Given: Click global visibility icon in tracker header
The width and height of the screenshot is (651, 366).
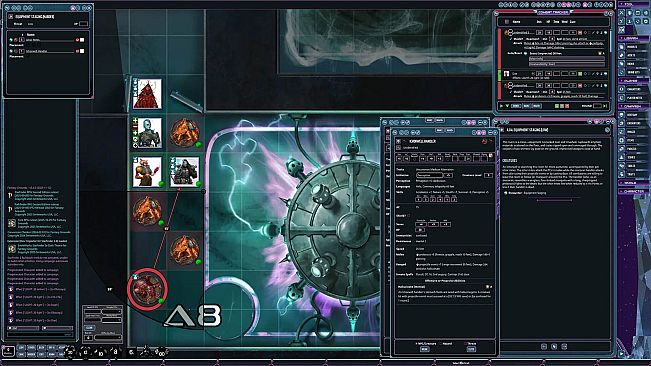Looking at the screenshot, I should (507, 22).
